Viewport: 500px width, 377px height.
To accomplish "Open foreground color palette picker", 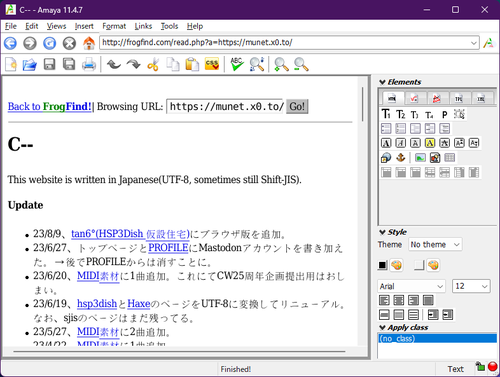I will (396, 265).
